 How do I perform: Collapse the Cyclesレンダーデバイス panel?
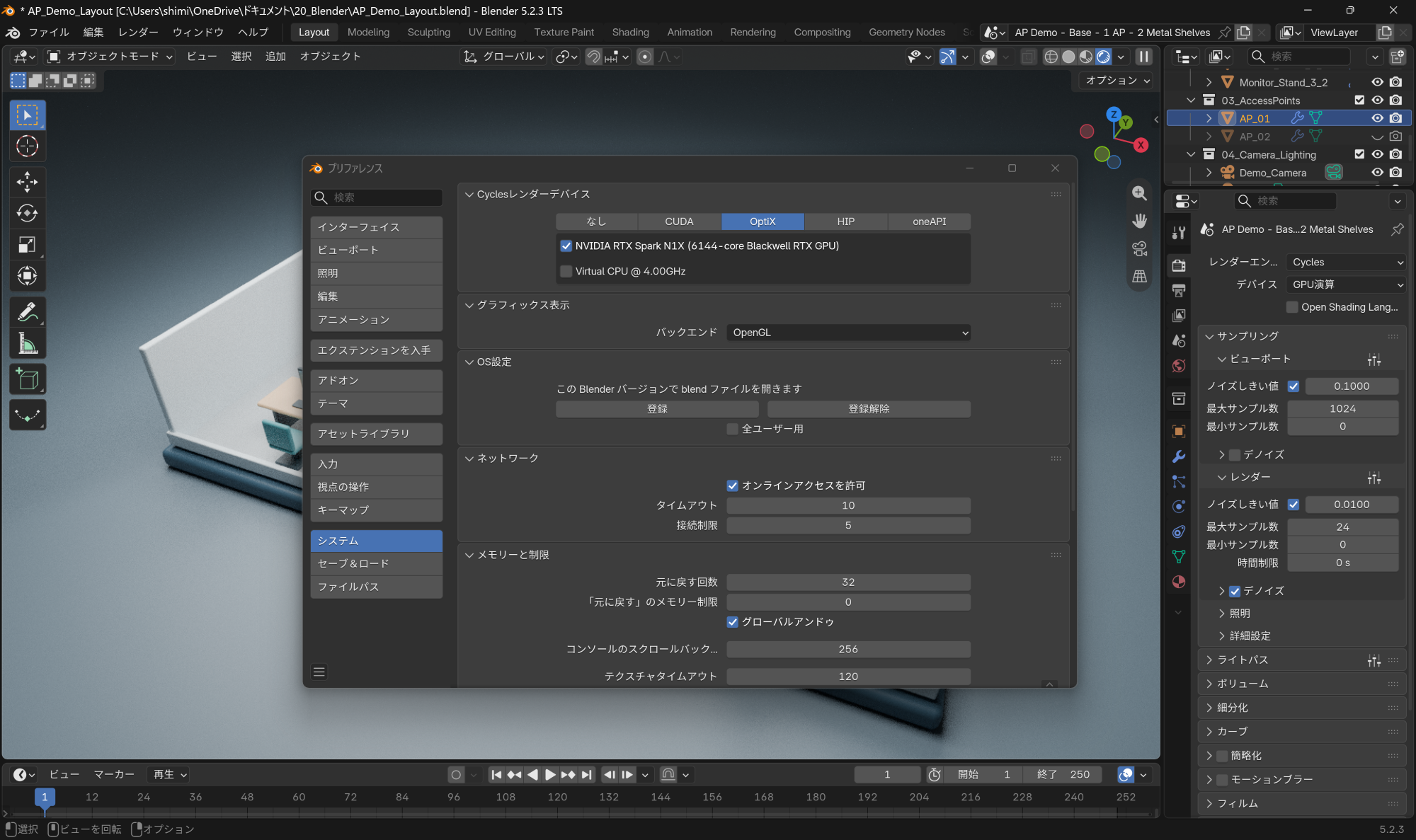coord(469,195)
